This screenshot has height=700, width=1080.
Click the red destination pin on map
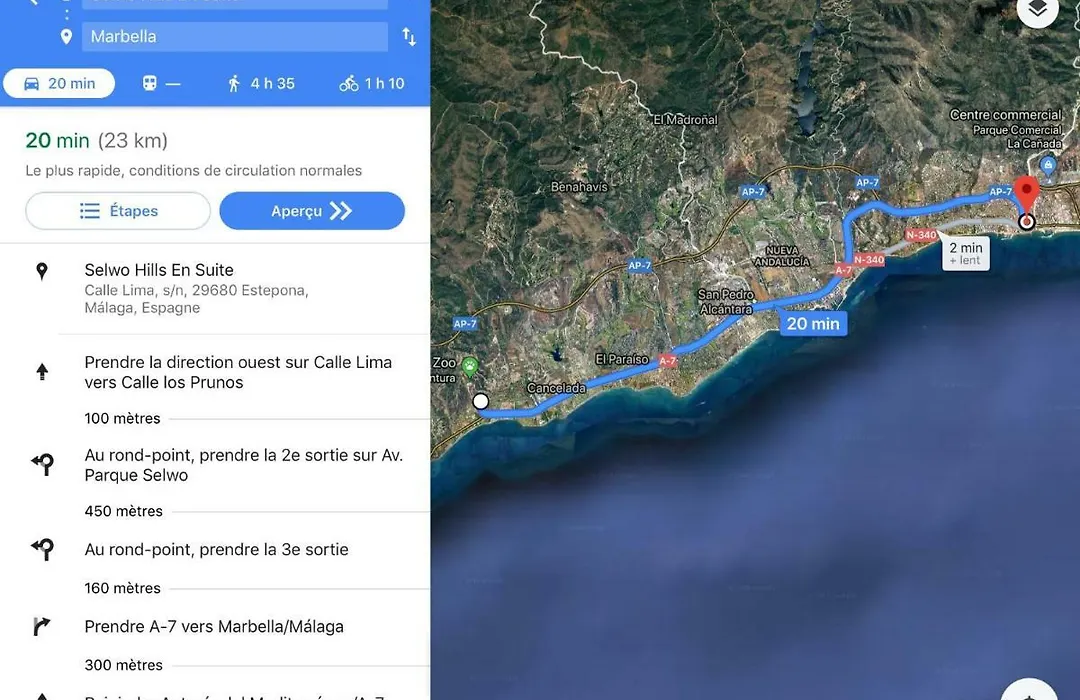(1027, 192)
